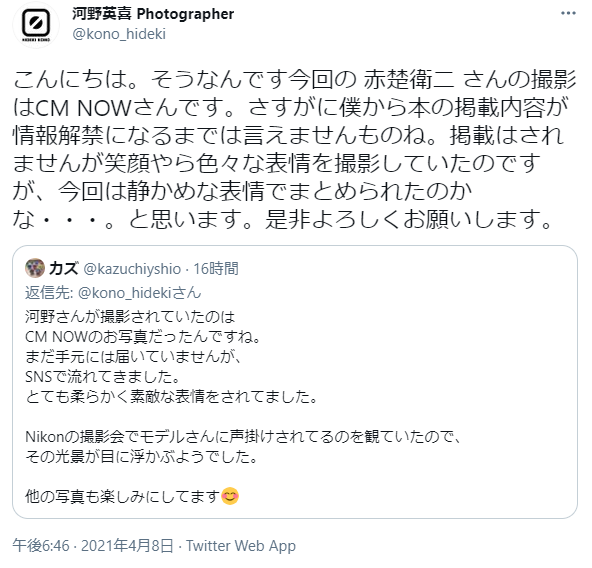This screenshot has height=568, width=592.
Task: Click the 2021年4月8日 date text
Action: (127, 546)
